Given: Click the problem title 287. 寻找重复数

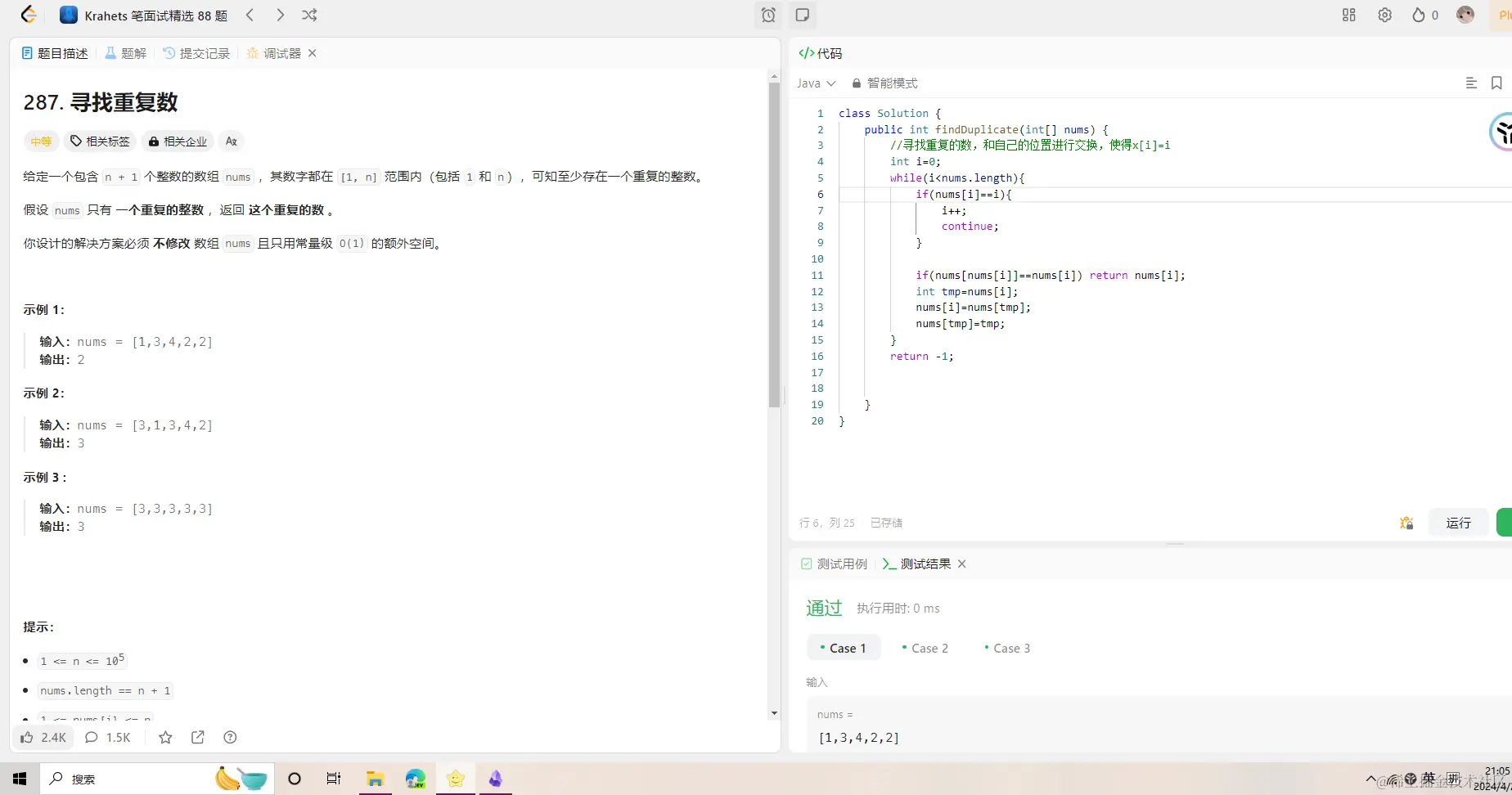Looking at the screenshot, I should tap(101, 102).
